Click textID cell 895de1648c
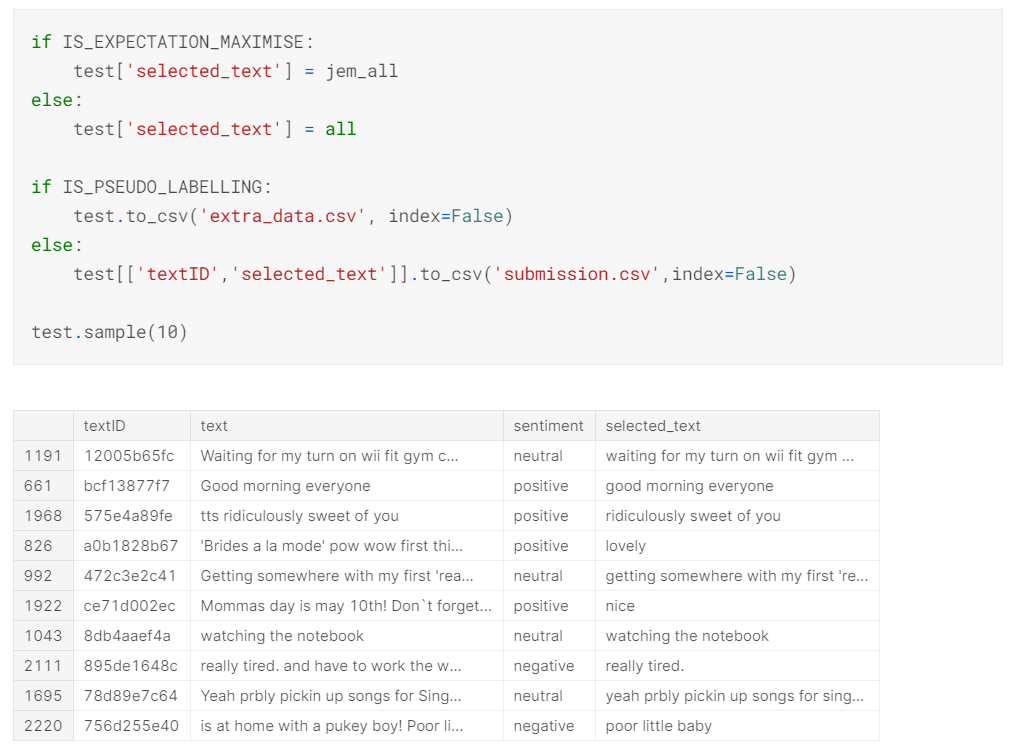This screenshot has width=1021, height=748. tap(131, 665)
